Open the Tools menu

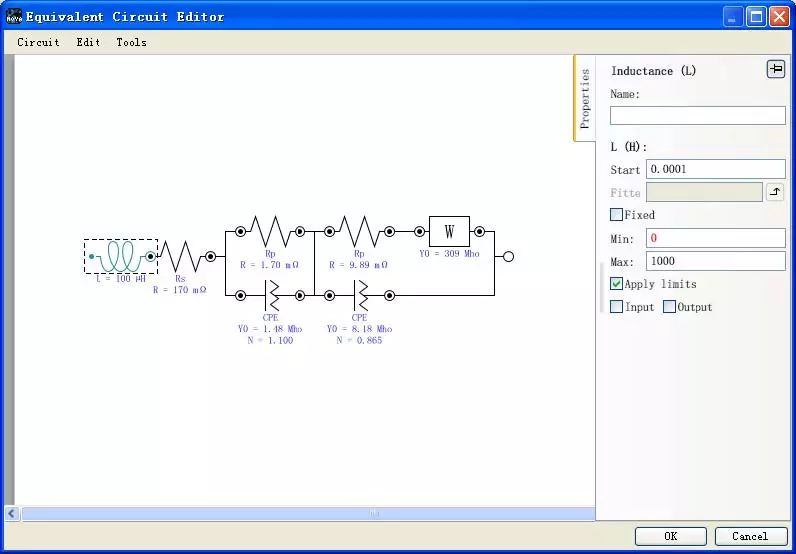131,42
